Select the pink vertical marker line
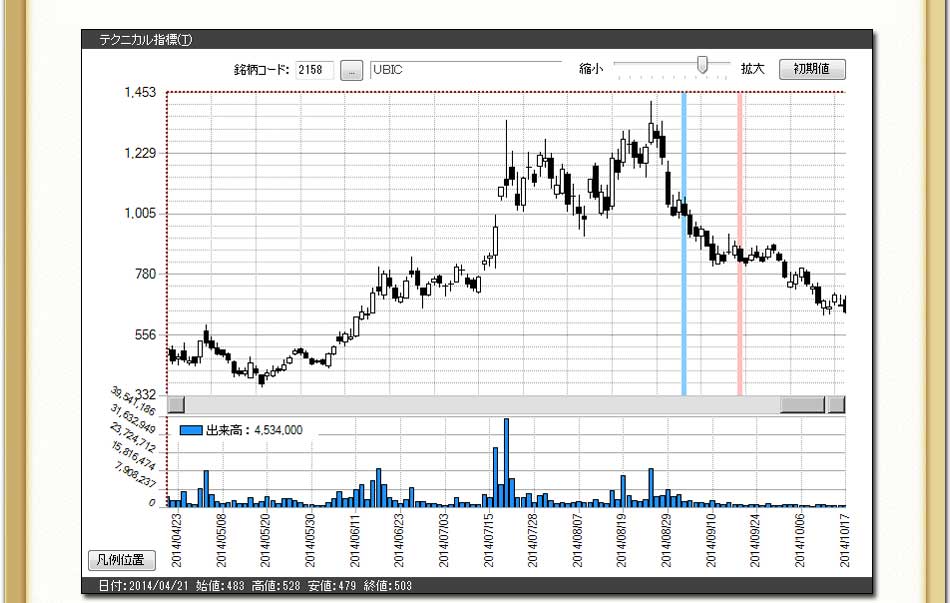This screenshot has width=950, height=603. (740, 245)
